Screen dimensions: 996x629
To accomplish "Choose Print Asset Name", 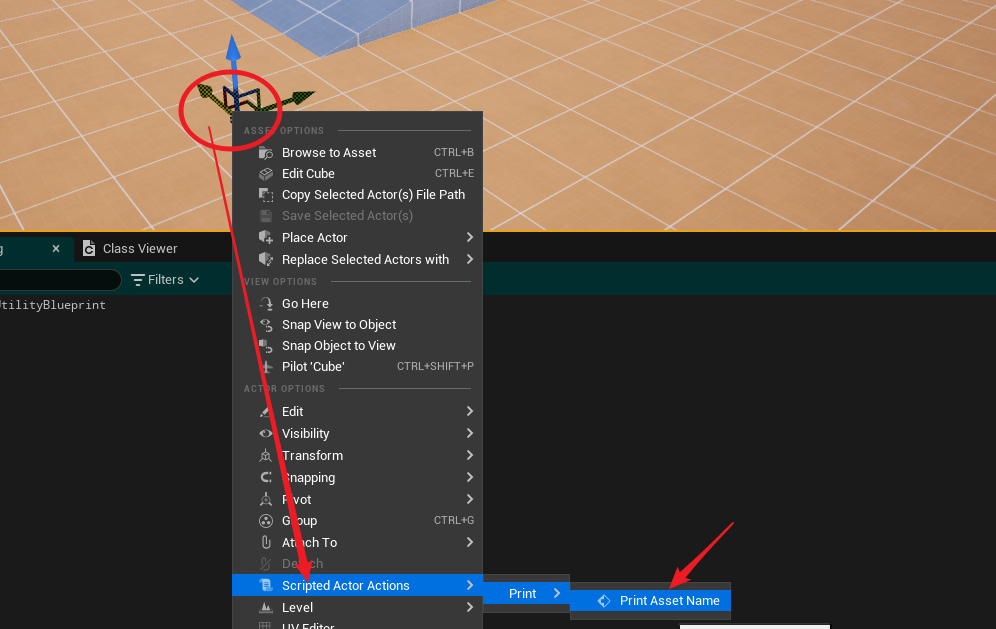I will pos(668,600).
